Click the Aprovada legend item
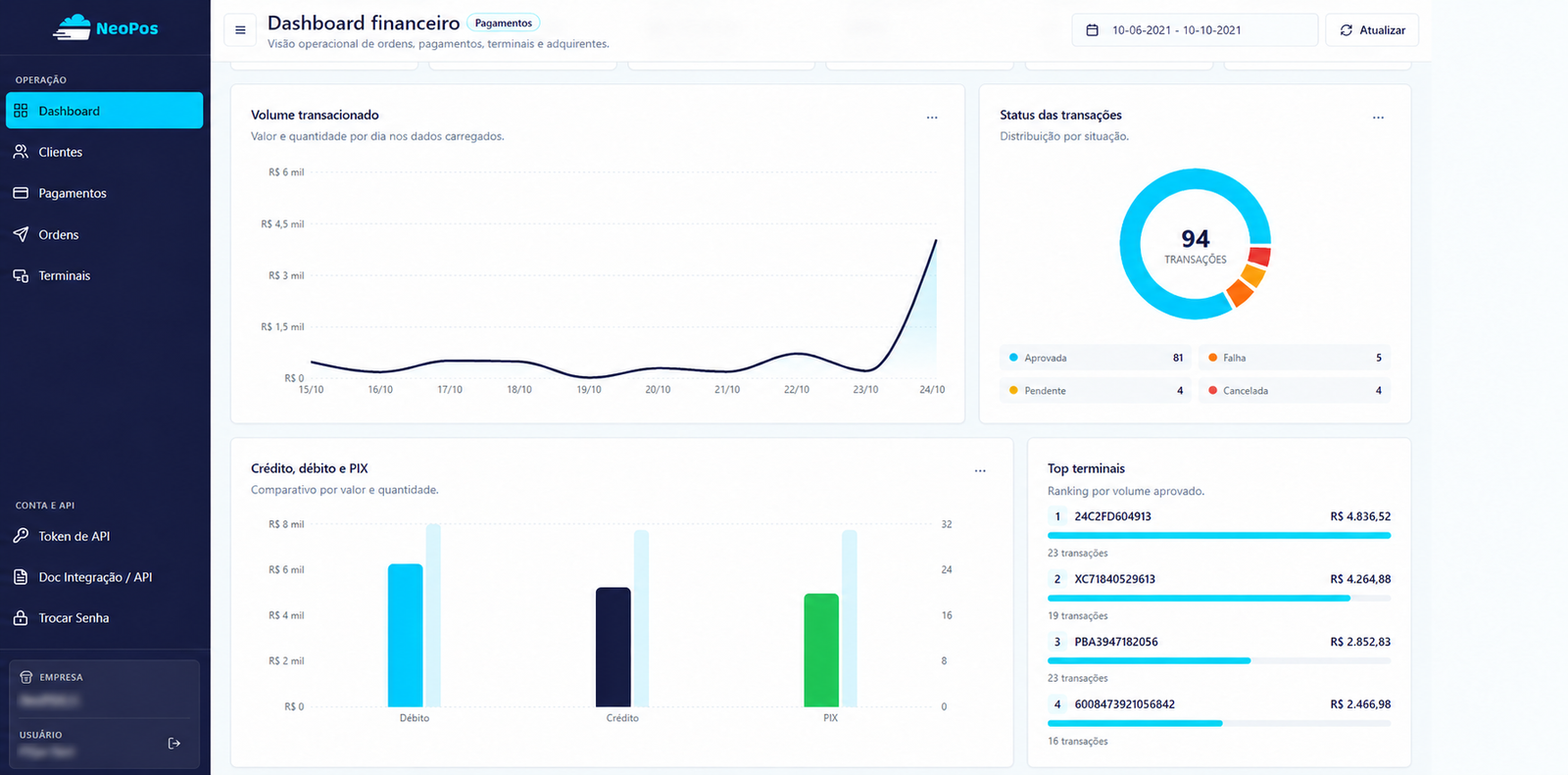This screenshot has height=775, width=1568. [1096, 358]
